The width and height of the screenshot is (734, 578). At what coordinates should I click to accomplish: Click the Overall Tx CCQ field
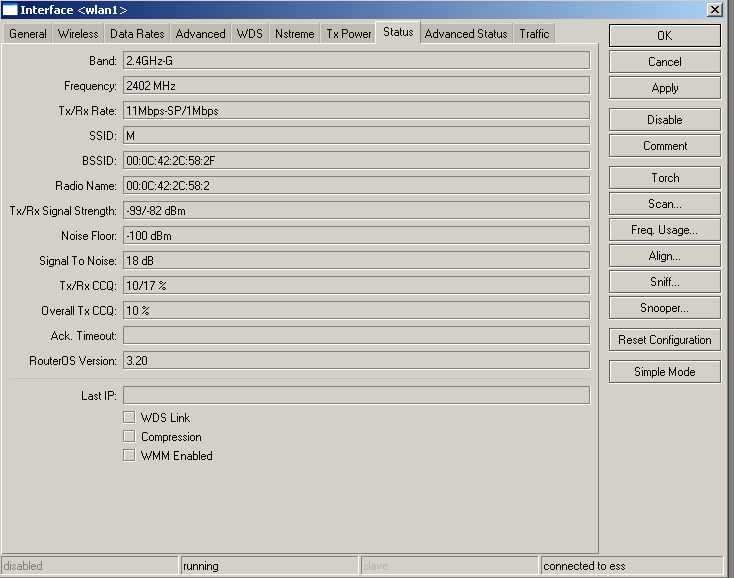tap(356, 311)
